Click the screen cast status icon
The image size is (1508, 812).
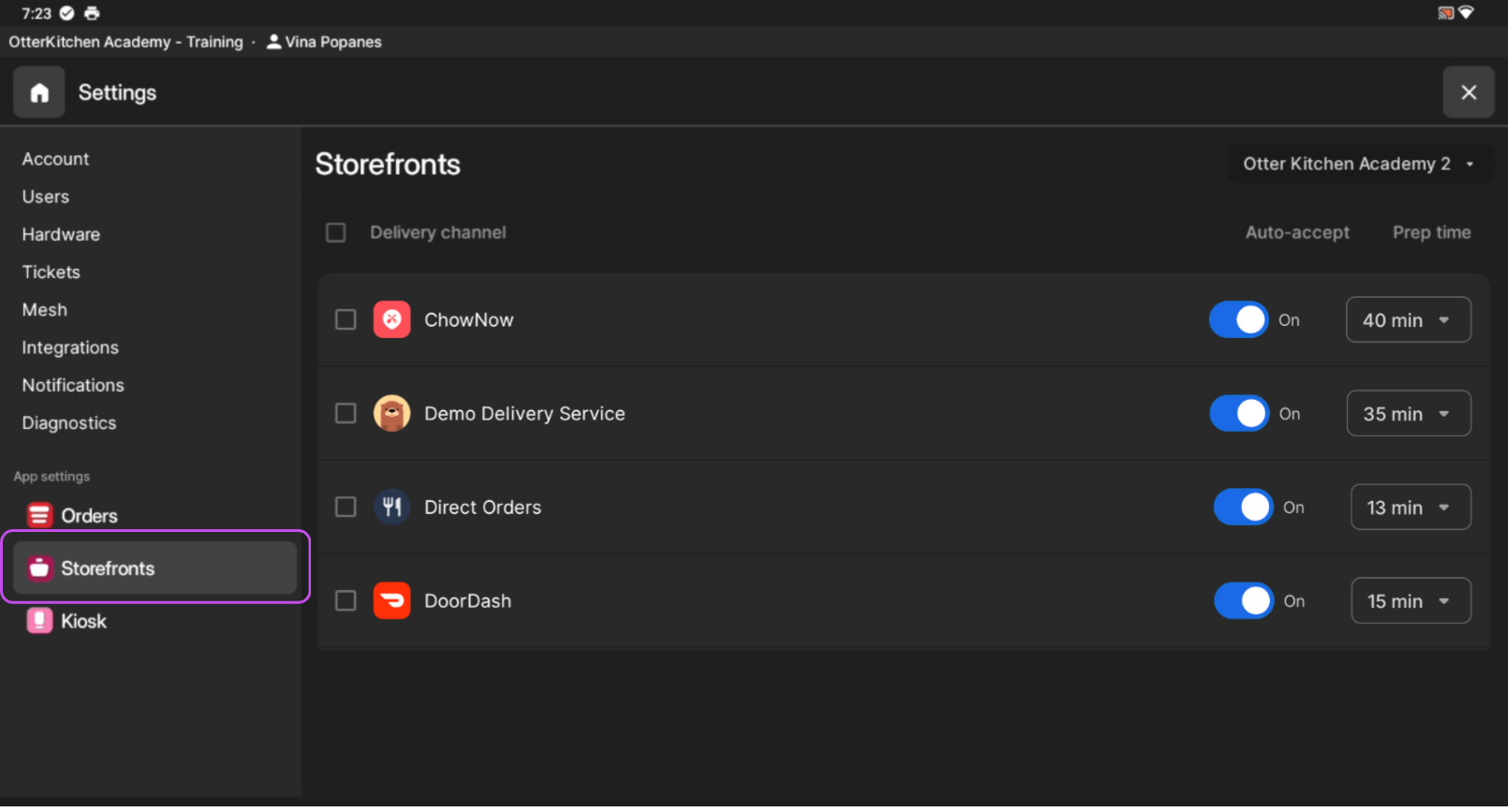pos(1445,13)
